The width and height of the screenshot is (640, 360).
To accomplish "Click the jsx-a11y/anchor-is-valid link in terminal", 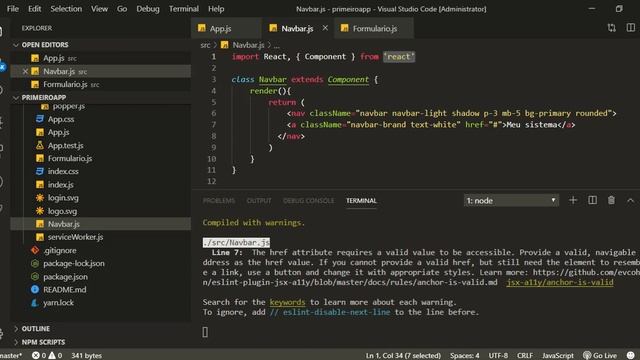I will [x=560, y=282].
